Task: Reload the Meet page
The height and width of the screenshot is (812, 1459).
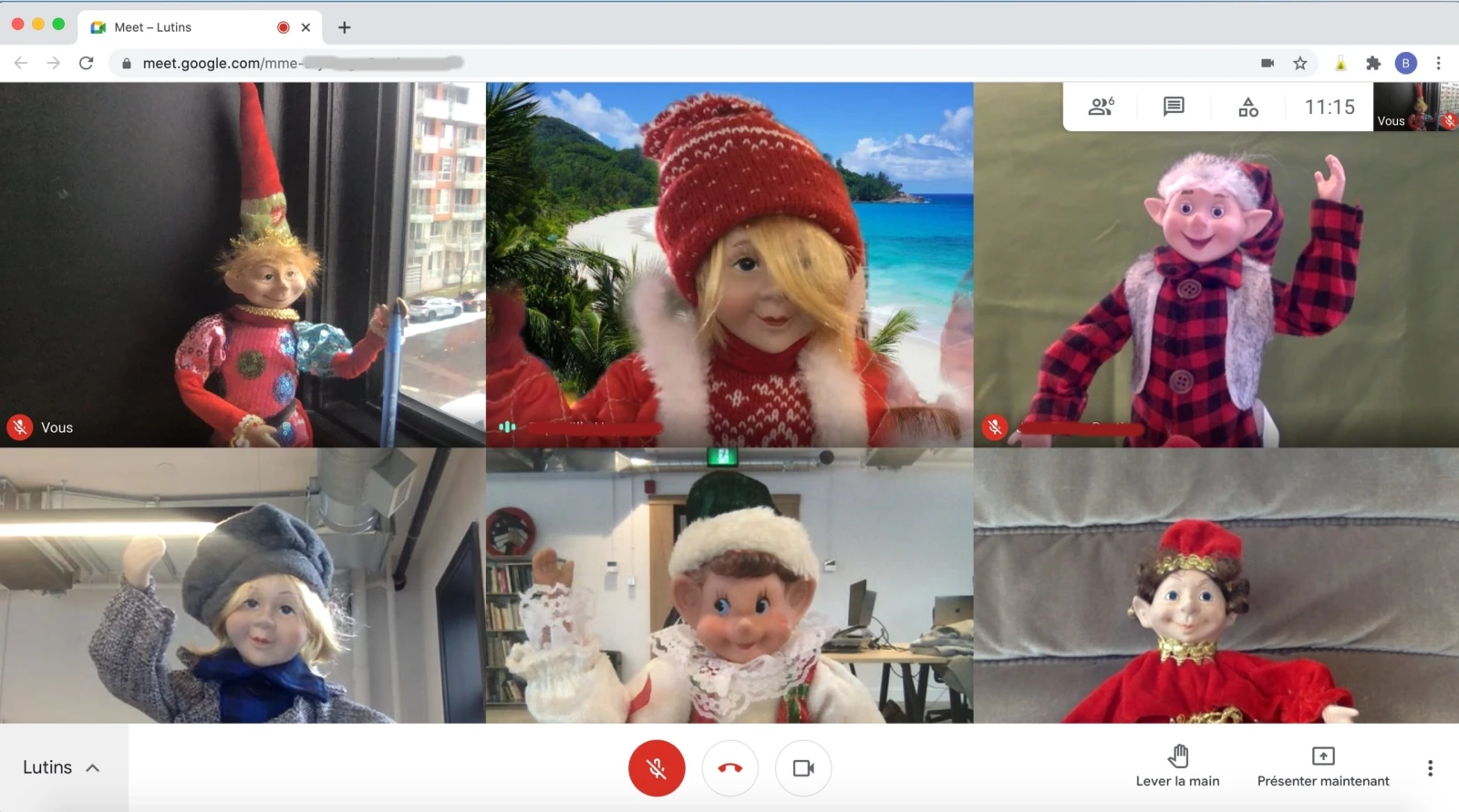Action: (86, 63)
